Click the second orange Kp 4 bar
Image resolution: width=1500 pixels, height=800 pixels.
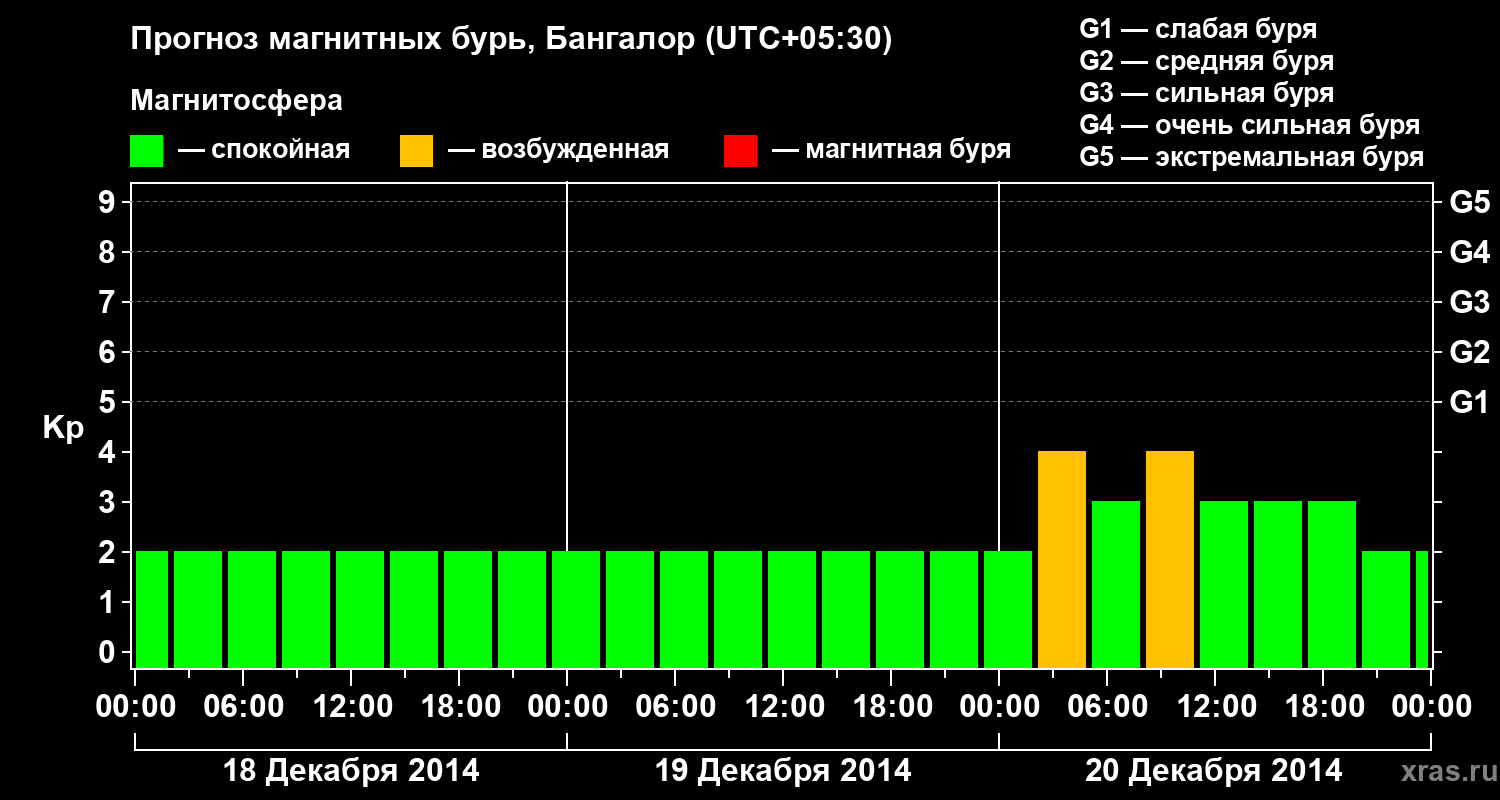pos(1170,560)
